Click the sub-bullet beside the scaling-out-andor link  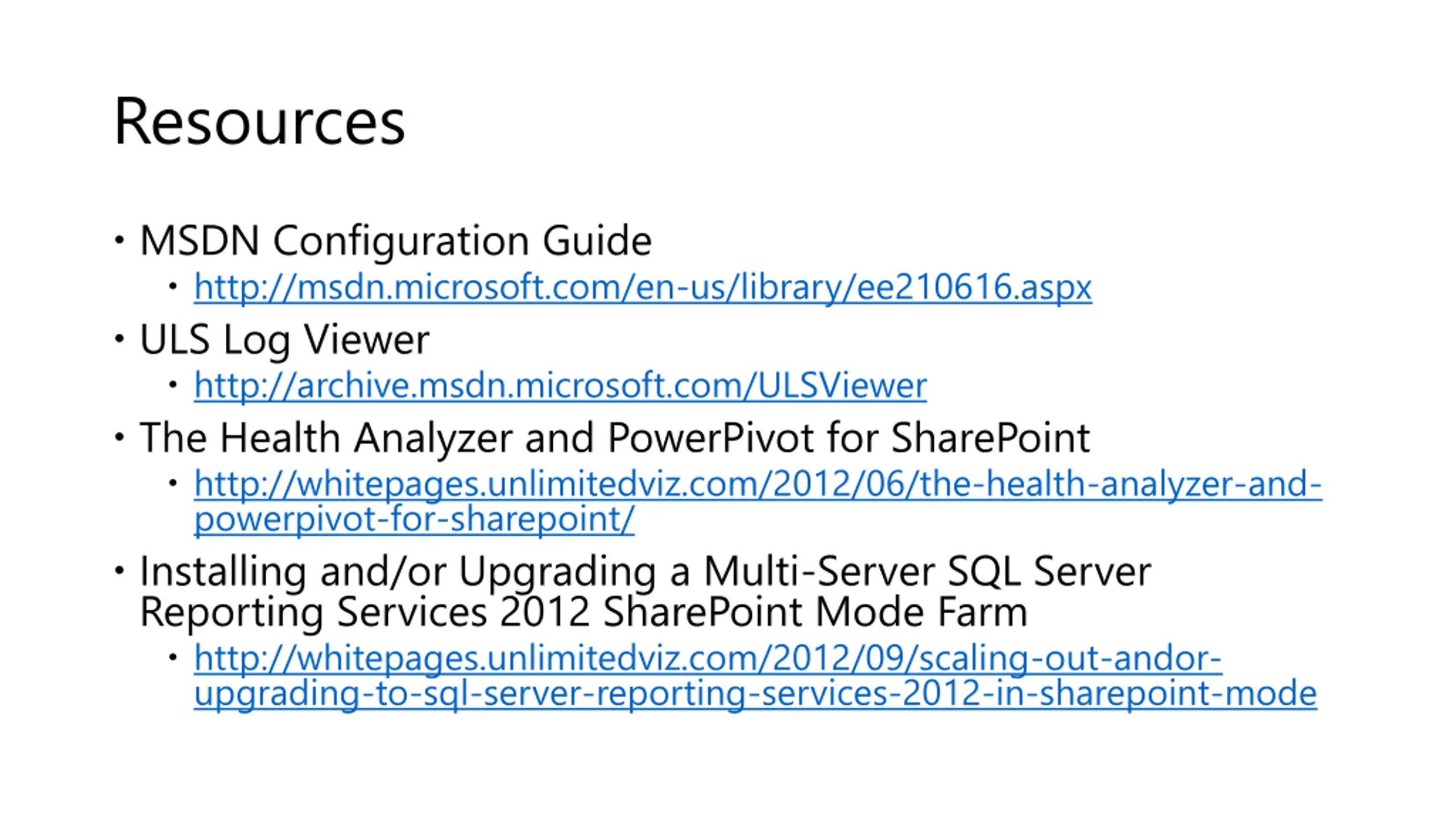tap(173, 657)
